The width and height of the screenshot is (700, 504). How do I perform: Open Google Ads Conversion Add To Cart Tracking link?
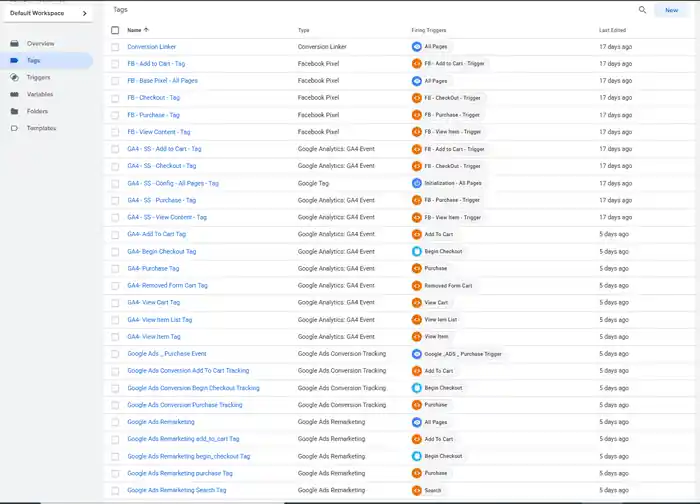click(x=188, y=371)
